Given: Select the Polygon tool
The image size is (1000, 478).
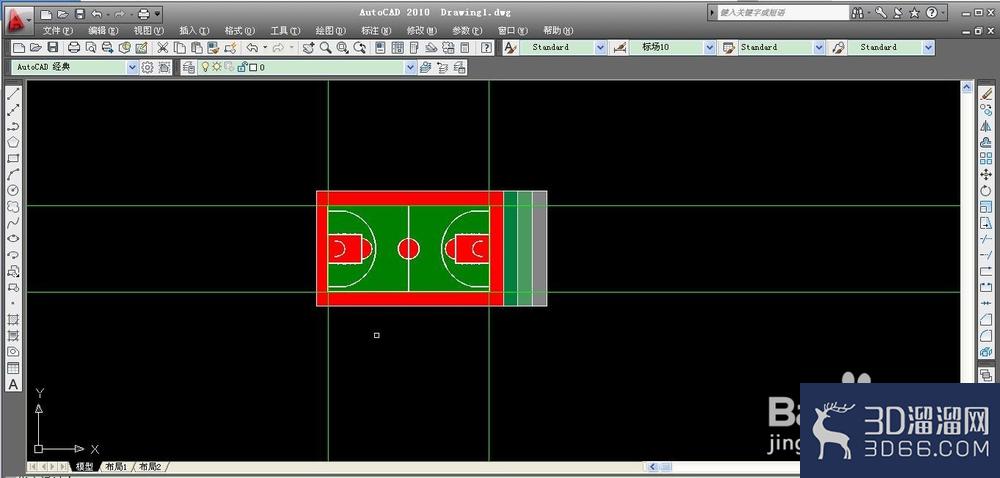Looking at the screenshot, I should coord(13,142).
